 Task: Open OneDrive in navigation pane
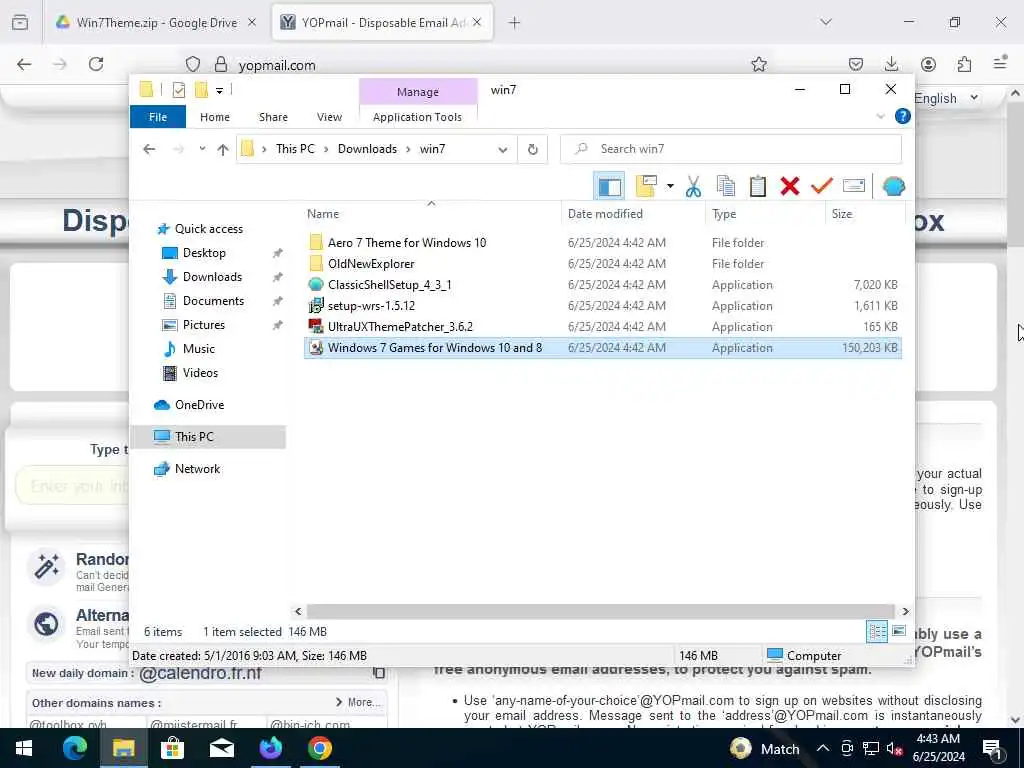[x=199, y=405]
